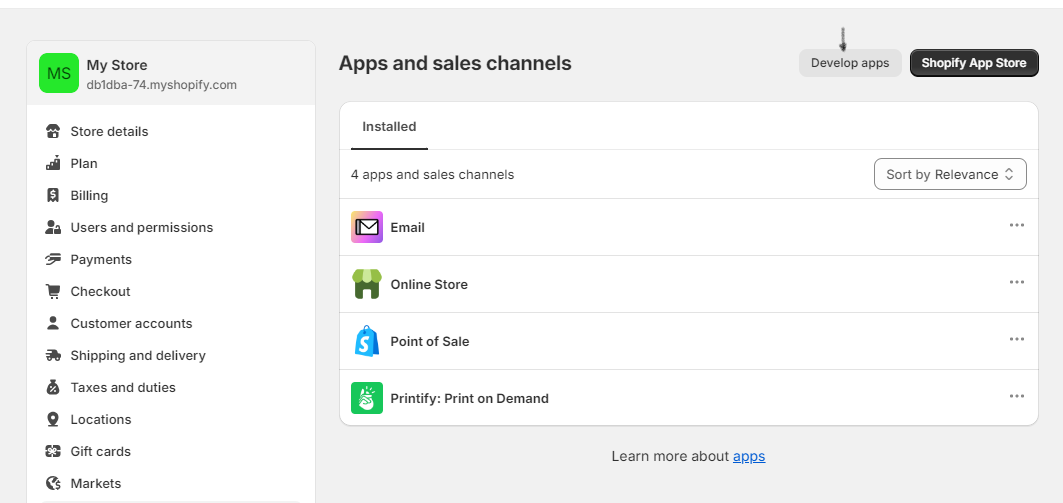Click the Billing receipt icon

pos(53,195)
